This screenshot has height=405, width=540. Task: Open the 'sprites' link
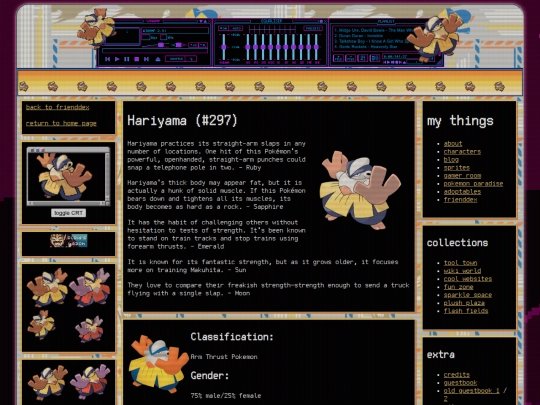click(457, 168)
